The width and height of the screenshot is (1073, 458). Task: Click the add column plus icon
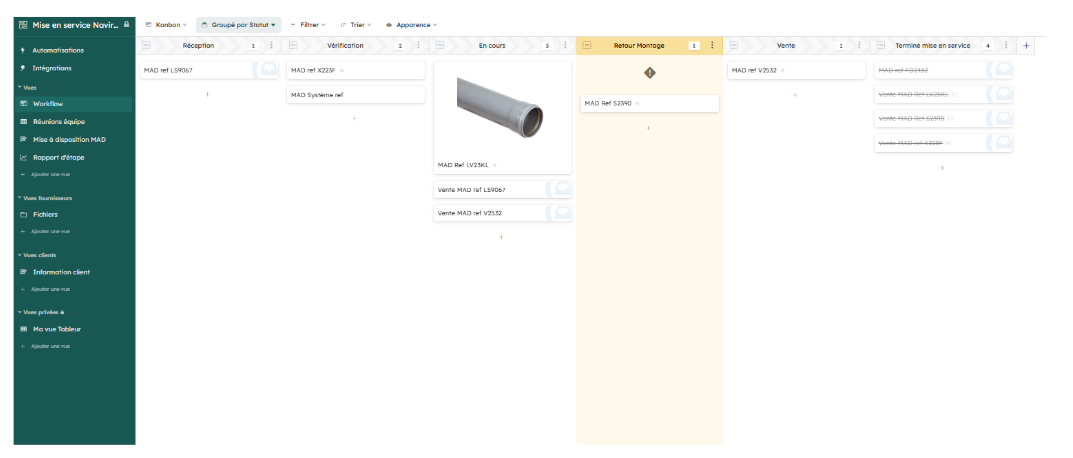(x=1026, y=45)
